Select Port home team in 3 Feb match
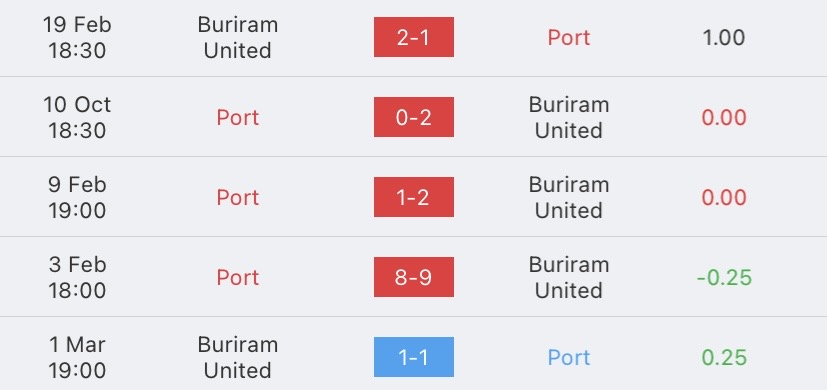This screenshot has height=390, width=827. (237, 278)
